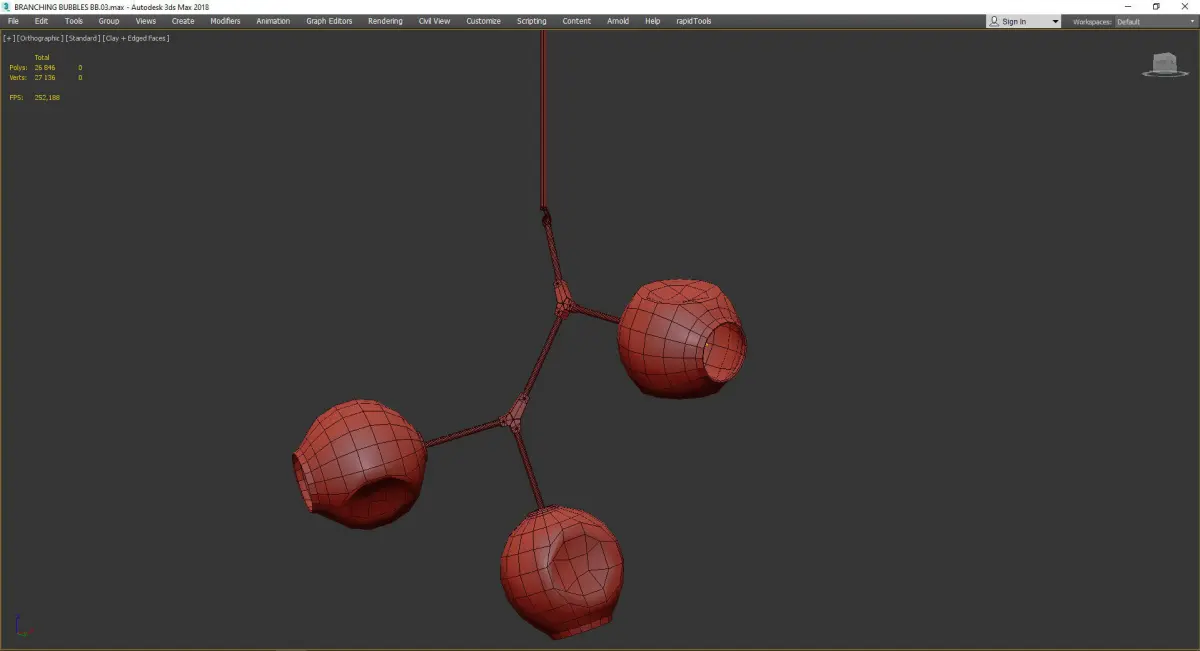Viewport: 1200px width, 651px height.
Task: Open the Rendering menu
Action: pos(385,21)
